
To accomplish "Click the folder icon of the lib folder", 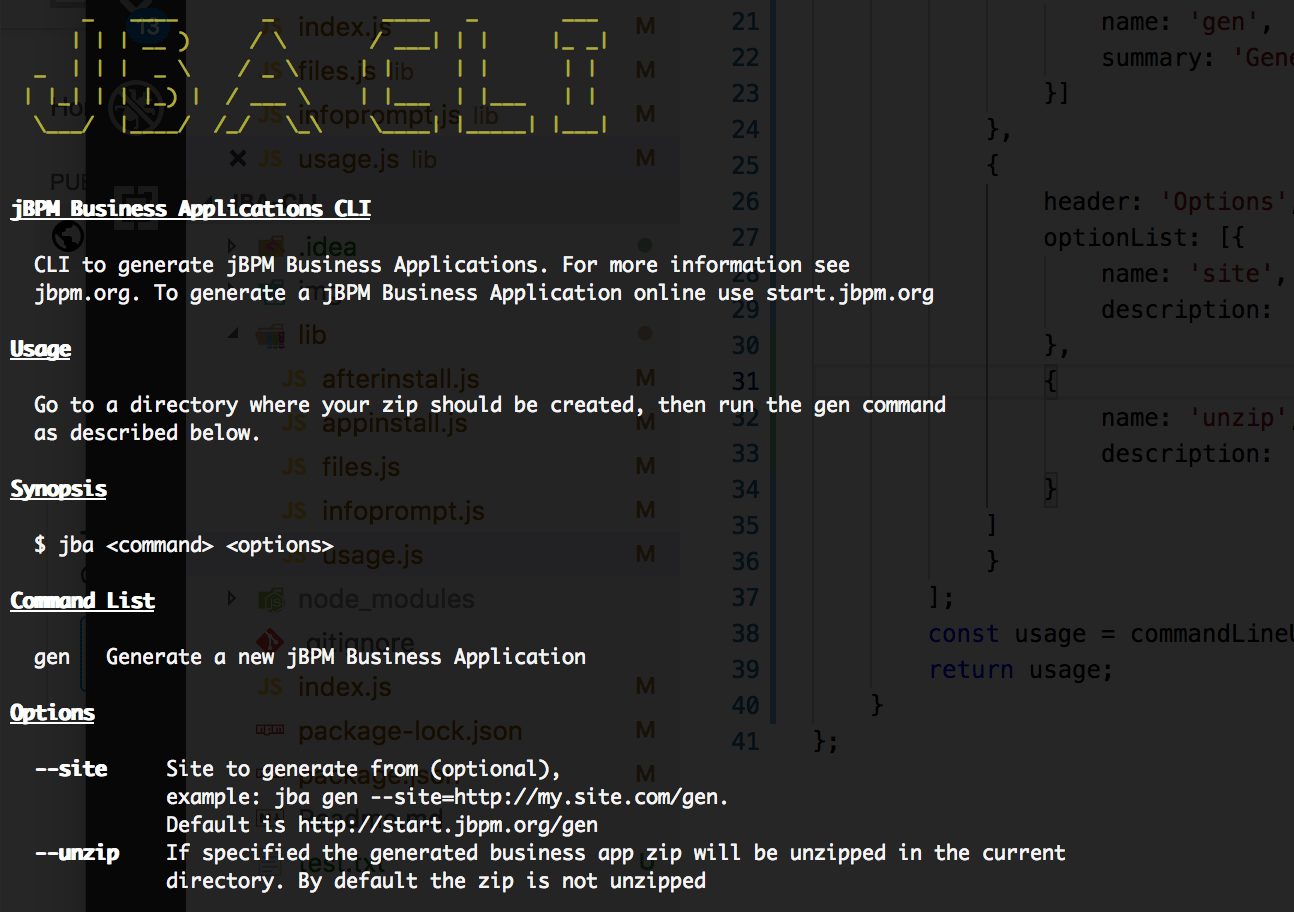I will tap(272, 335).
